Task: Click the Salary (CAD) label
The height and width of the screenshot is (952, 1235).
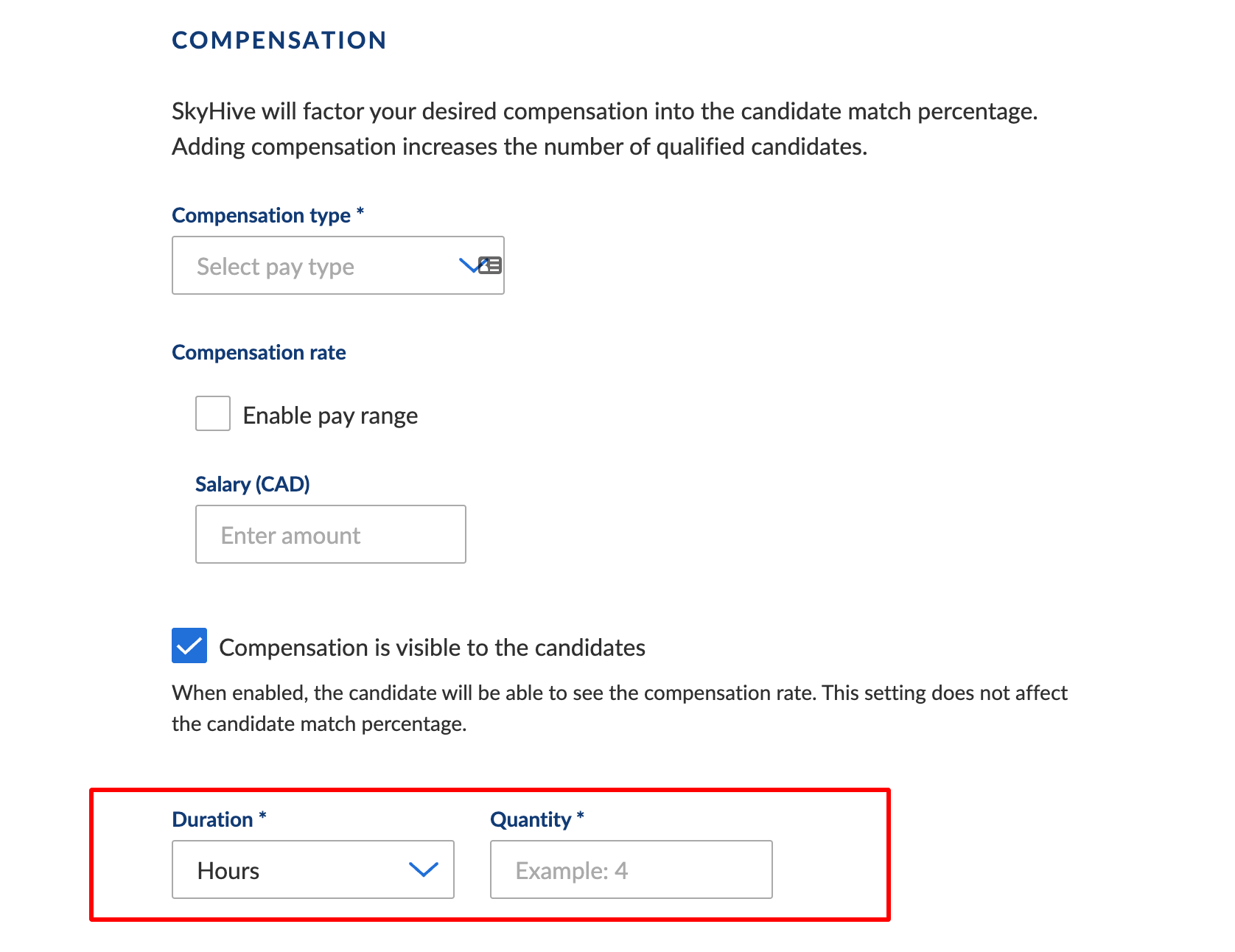Action: pos(252,484)
